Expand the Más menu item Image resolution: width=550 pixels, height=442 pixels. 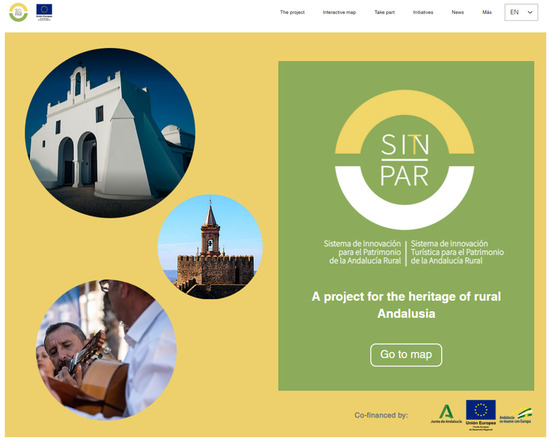pyautogui.click(x=487, y=12)
